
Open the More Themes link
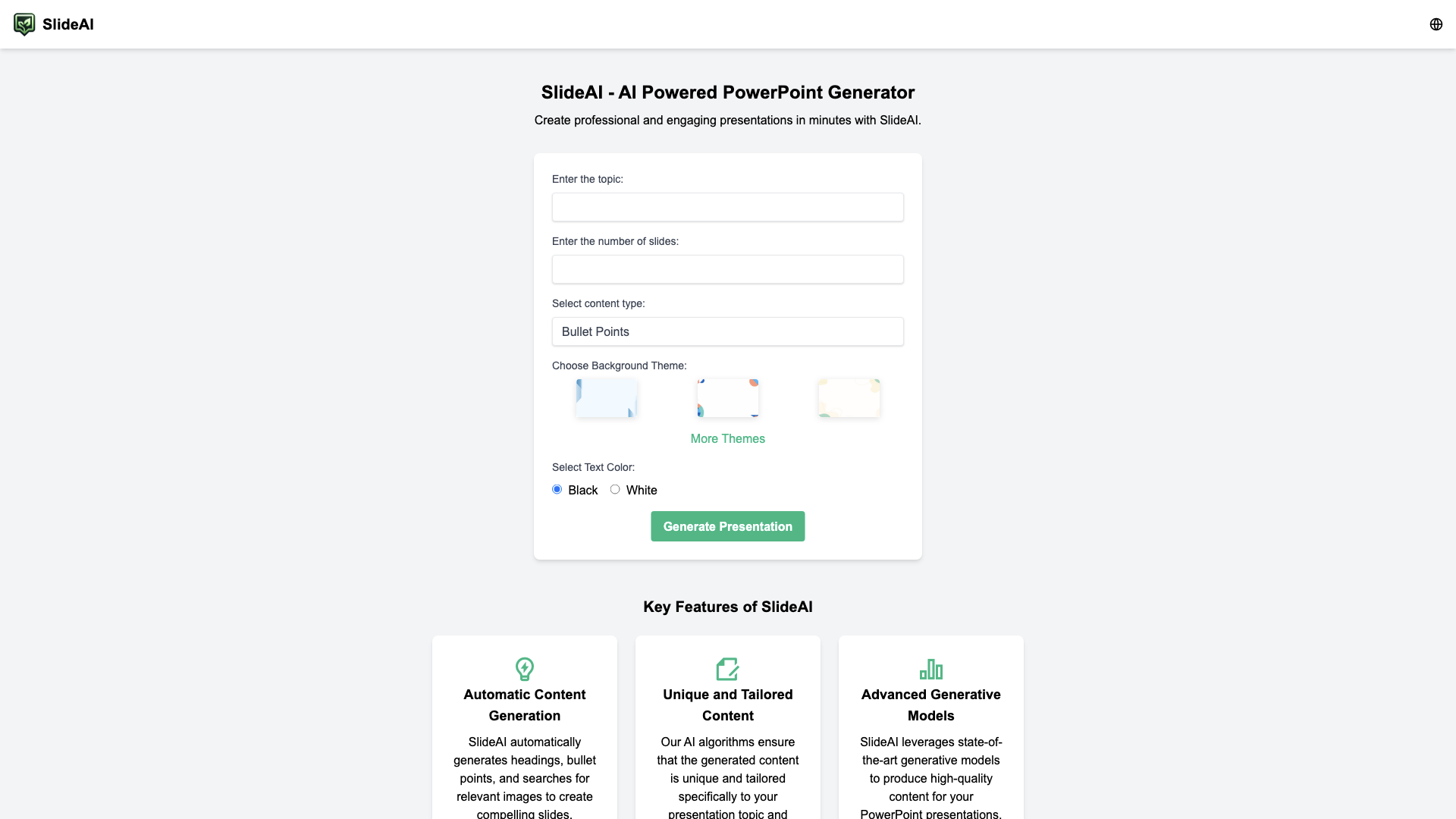(x=728, y=439)
